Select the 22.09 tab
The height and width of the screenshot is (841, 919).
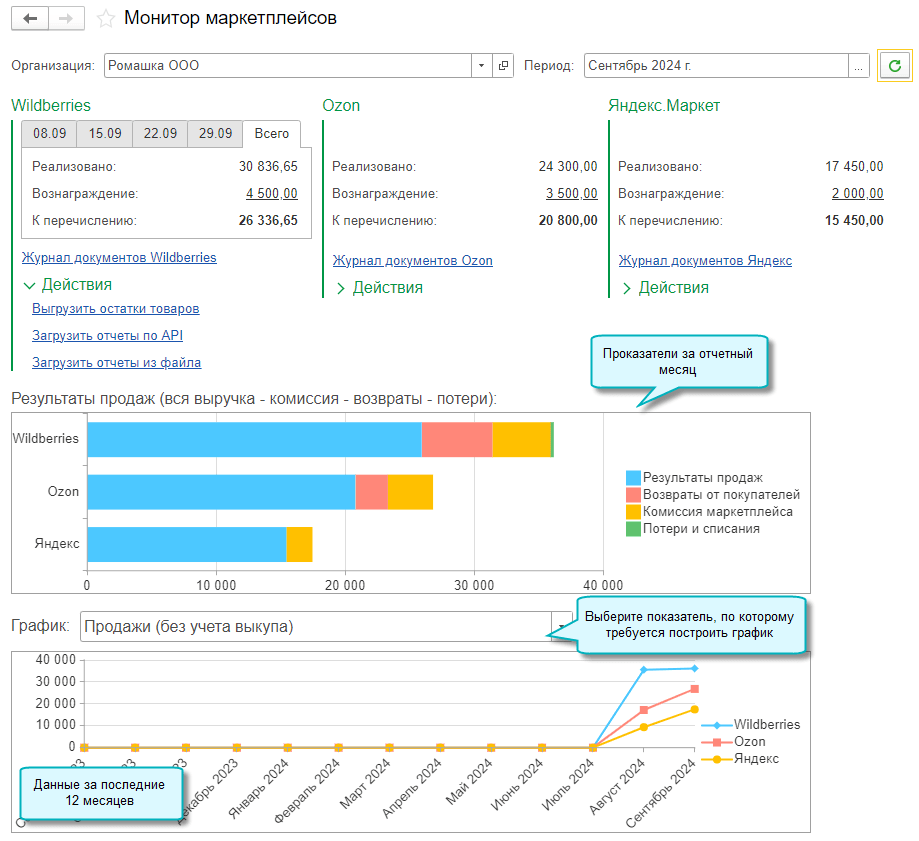tap(160, 134)
